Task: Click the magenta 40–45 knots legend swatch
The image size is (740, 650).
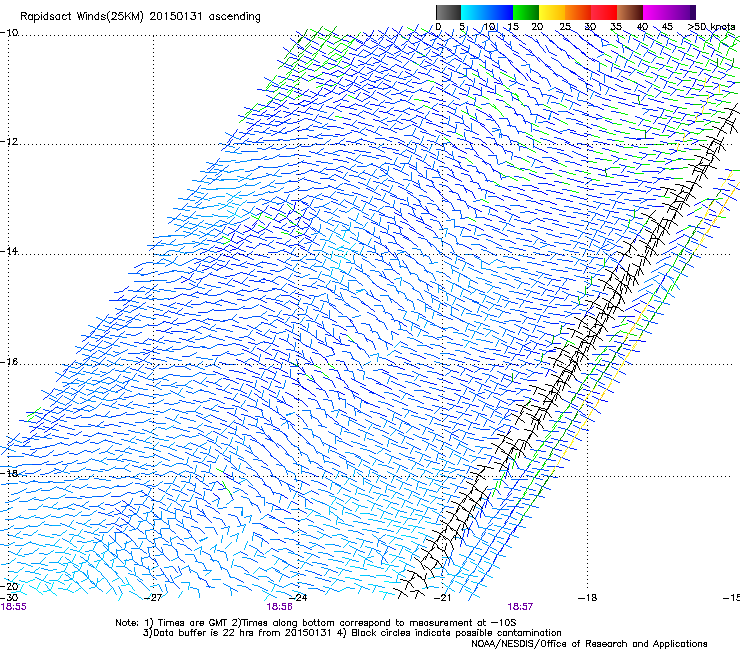Action: tap(656, 12)
